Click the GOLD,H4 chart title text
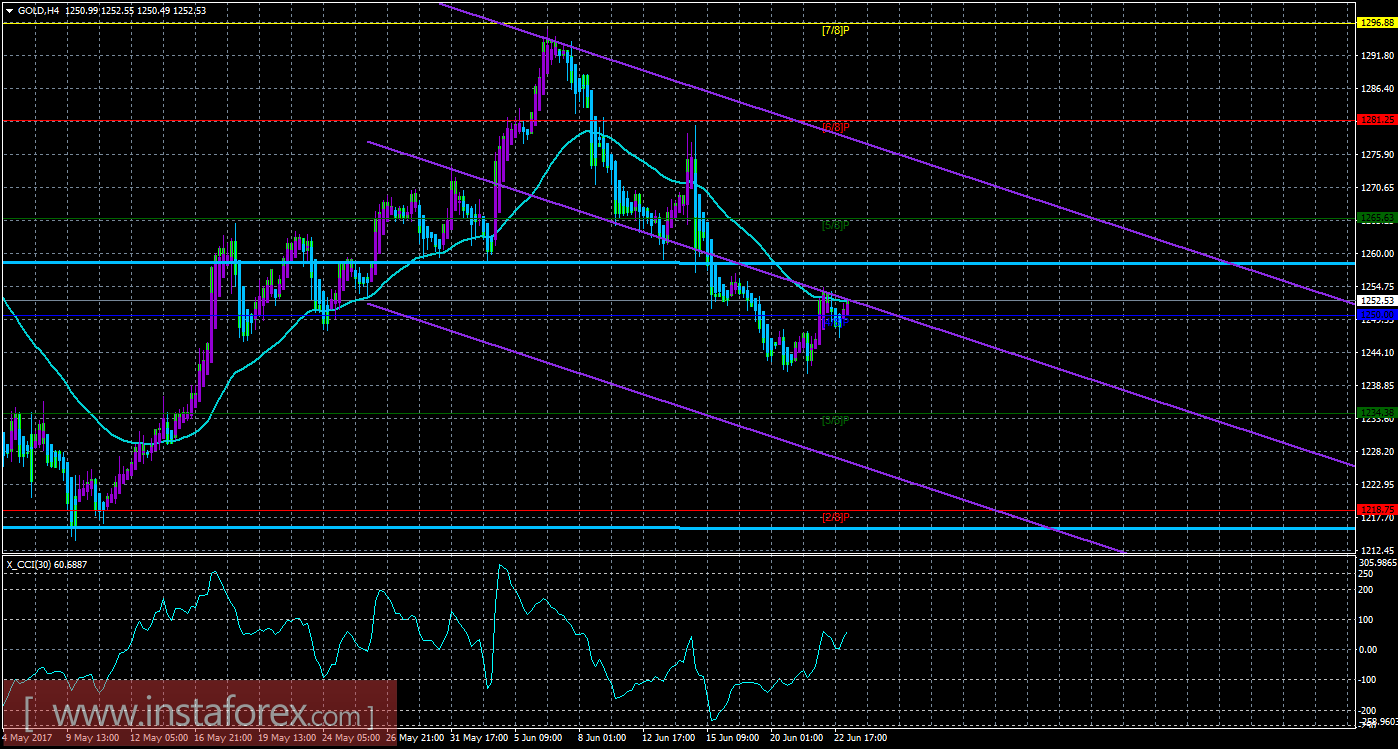1398x749 pixels. pyautogui.click(x=40, y=9)
